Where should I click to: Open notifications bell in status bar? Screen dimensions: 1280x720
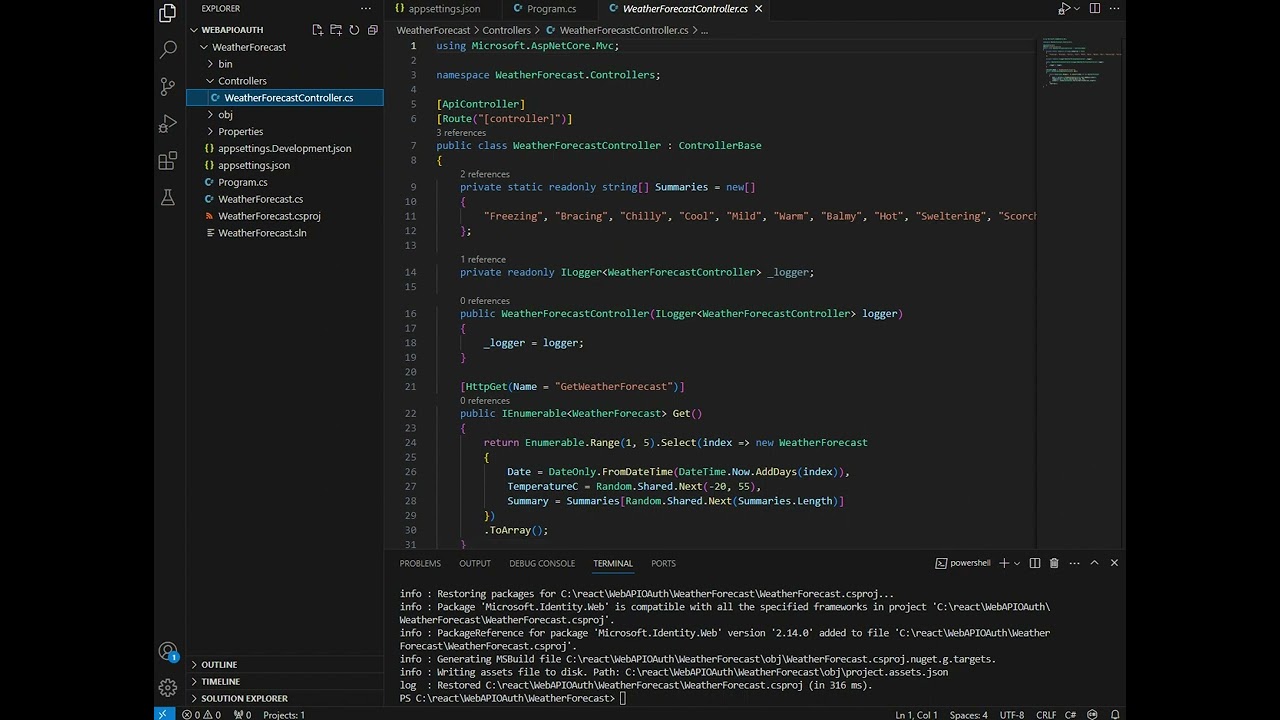pyautogui.click(x=1115, y=715)
